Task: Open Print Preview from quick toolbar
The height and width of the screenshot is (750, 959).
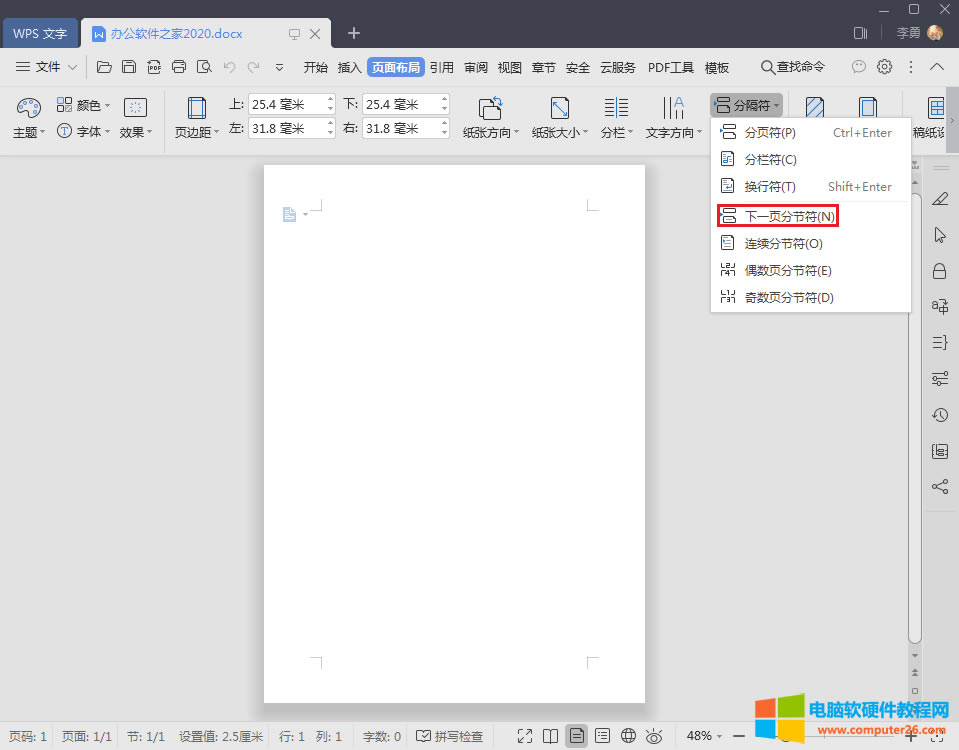Action: [204, 67]
